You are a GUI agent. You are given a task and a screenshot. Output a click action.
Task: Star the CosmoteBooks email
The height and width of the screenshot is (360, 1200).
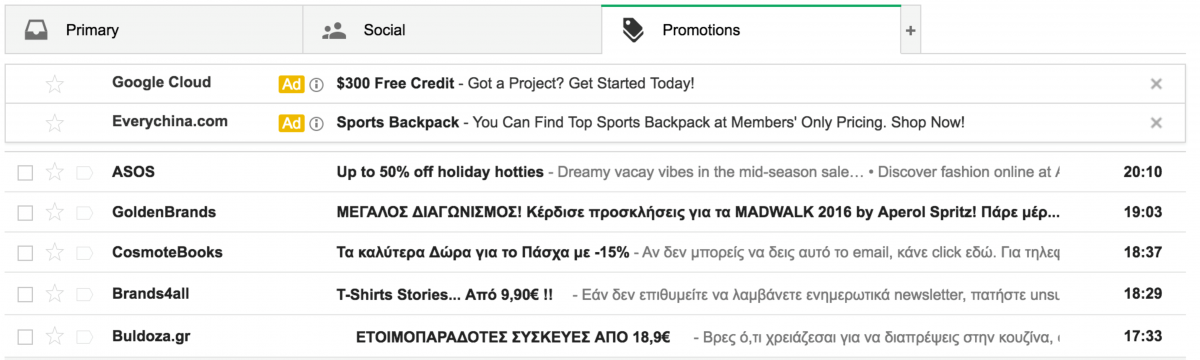click(55, 253)
